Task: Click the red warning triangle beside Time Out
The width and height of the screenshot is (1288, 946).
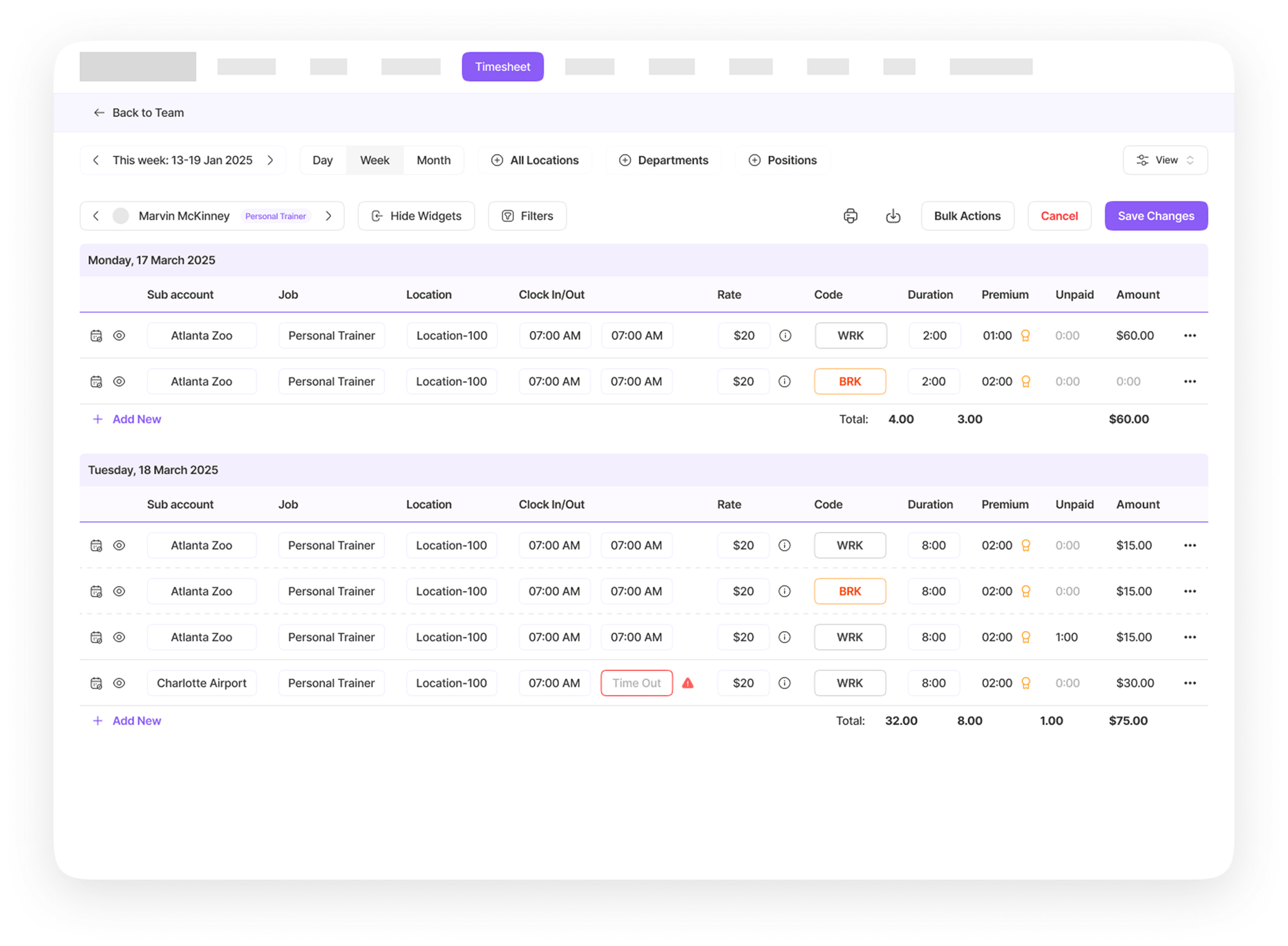Action: pos(688,683)
